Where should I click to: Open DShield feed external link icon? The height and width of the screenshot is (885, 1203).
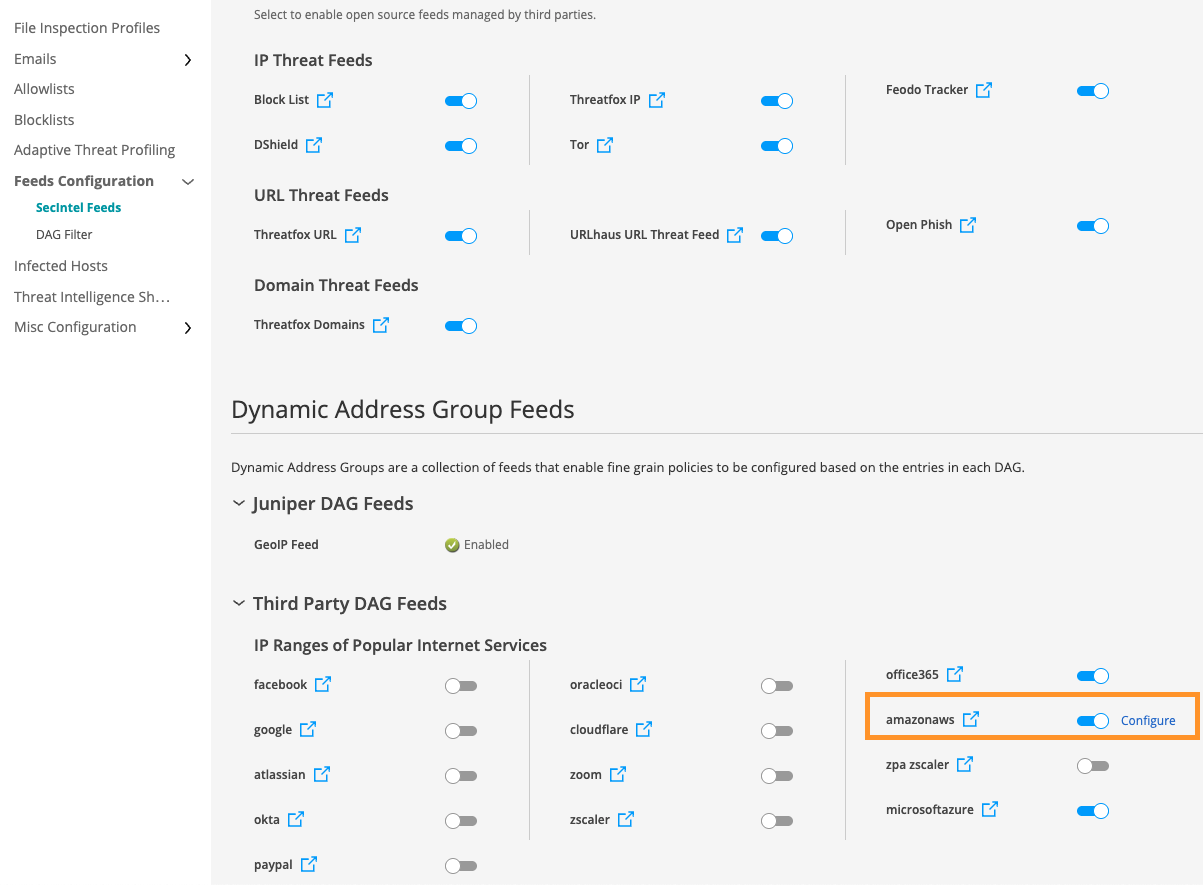tap(314, 145)
